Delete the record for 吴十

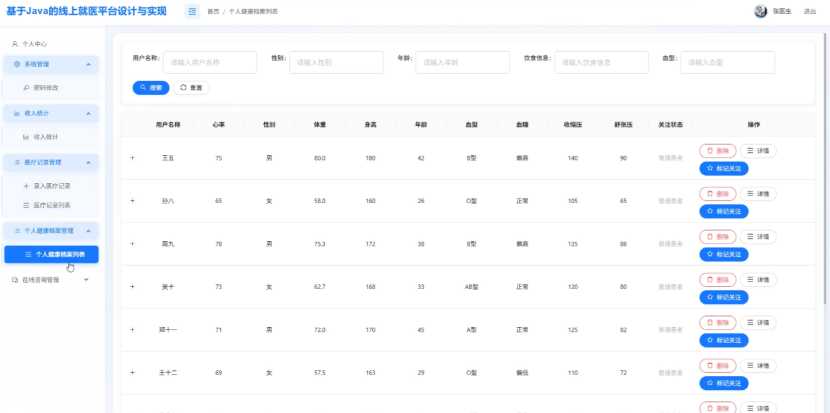(718, 280)
